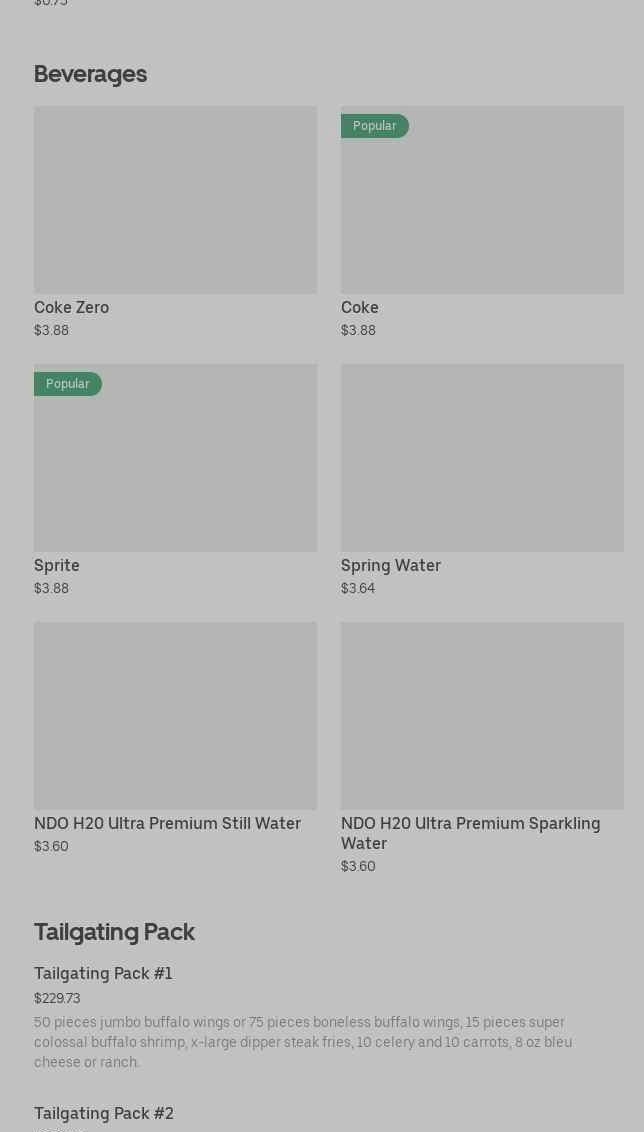Click Tailgating Pack #1 description text
644x1132 pixels.
[303, 1042]
